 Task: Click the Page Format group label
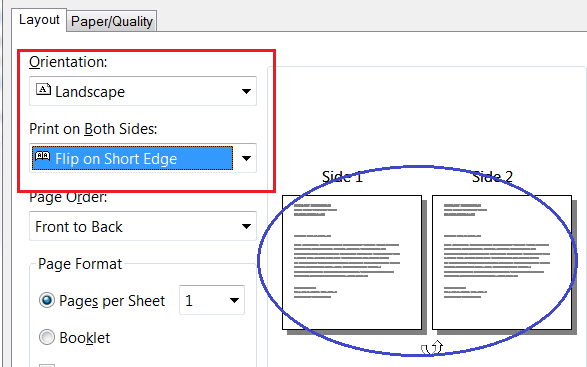(x=80, y=264)
